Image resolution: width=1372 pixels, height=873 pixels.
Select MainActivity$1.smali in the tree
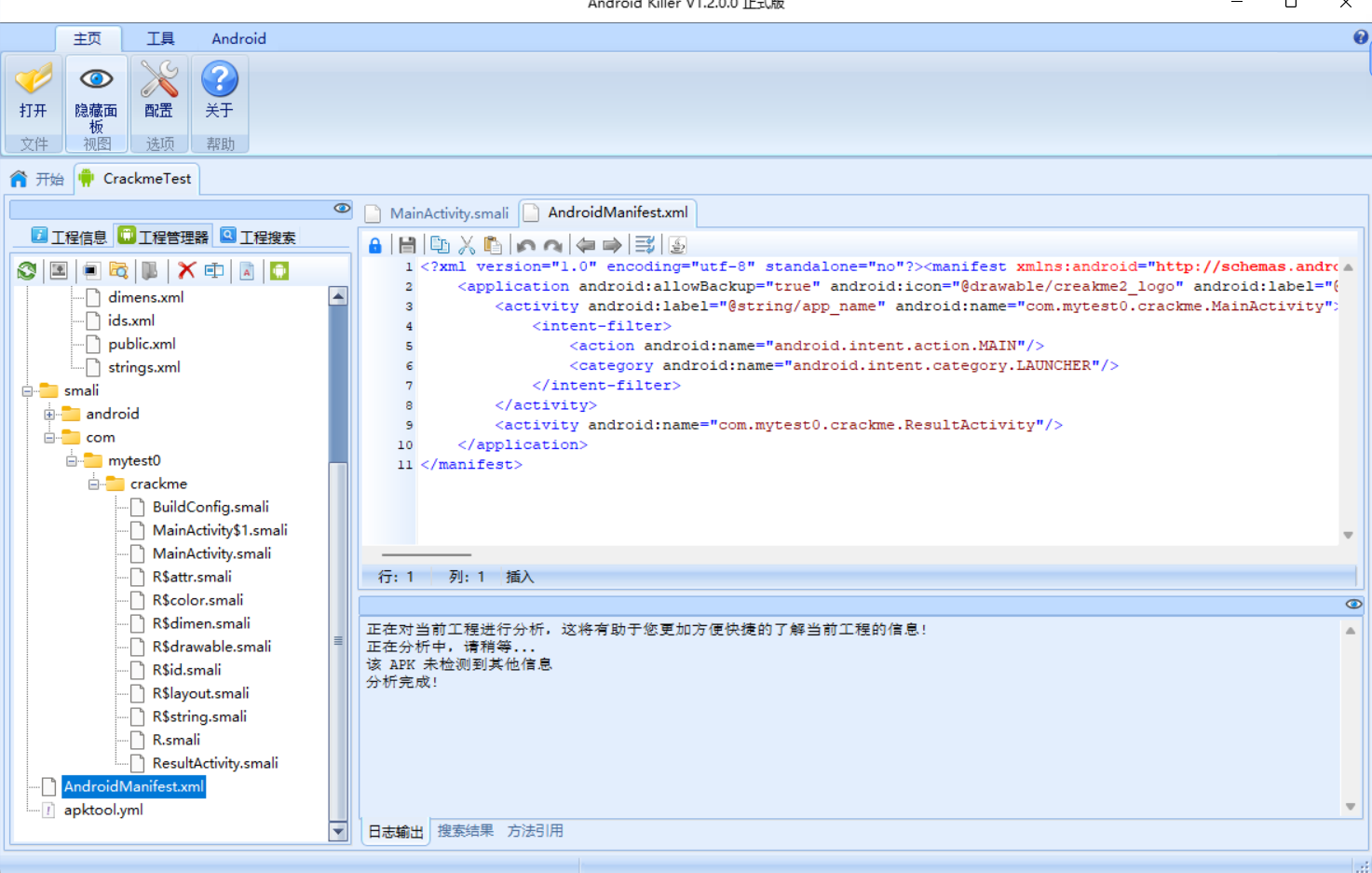pyautogui.click(x=220, y=530)
